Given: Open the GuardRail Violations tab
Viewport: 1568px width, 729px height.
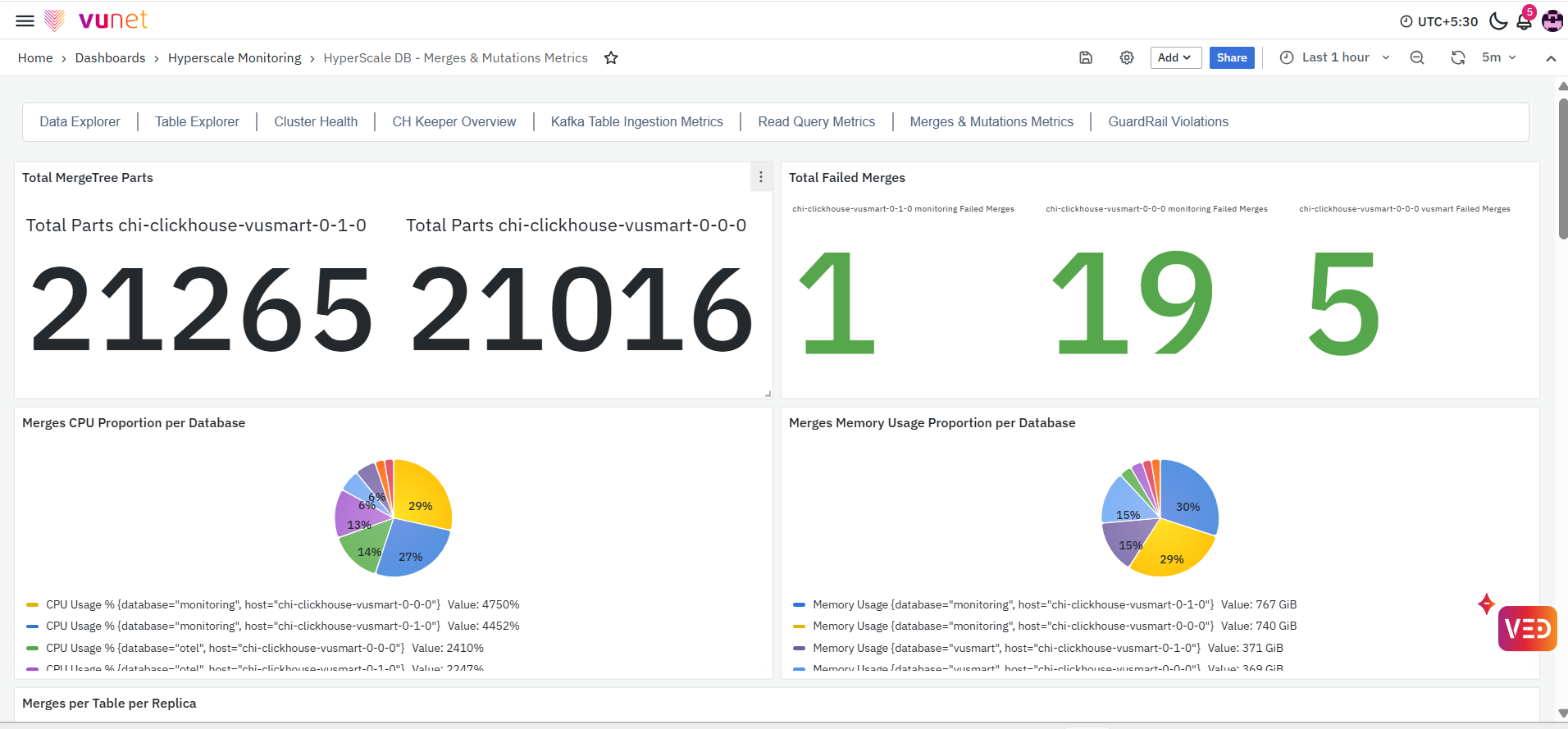Looking at the screenshot, I should pyautogui.click(x=1169, y=121).
